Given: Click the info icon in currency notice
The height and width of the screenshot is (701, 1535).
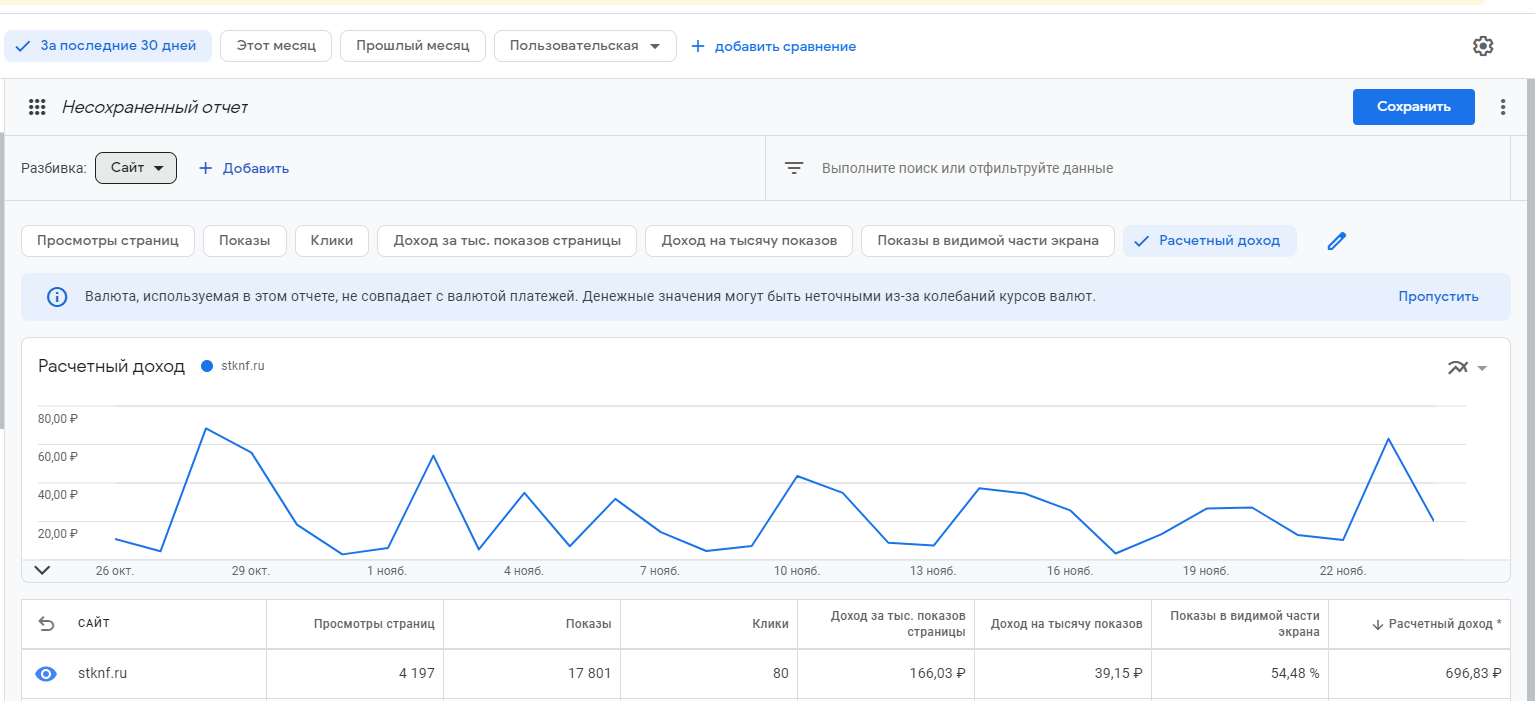Looking at the screenshot, I should [x=58, y=297].
